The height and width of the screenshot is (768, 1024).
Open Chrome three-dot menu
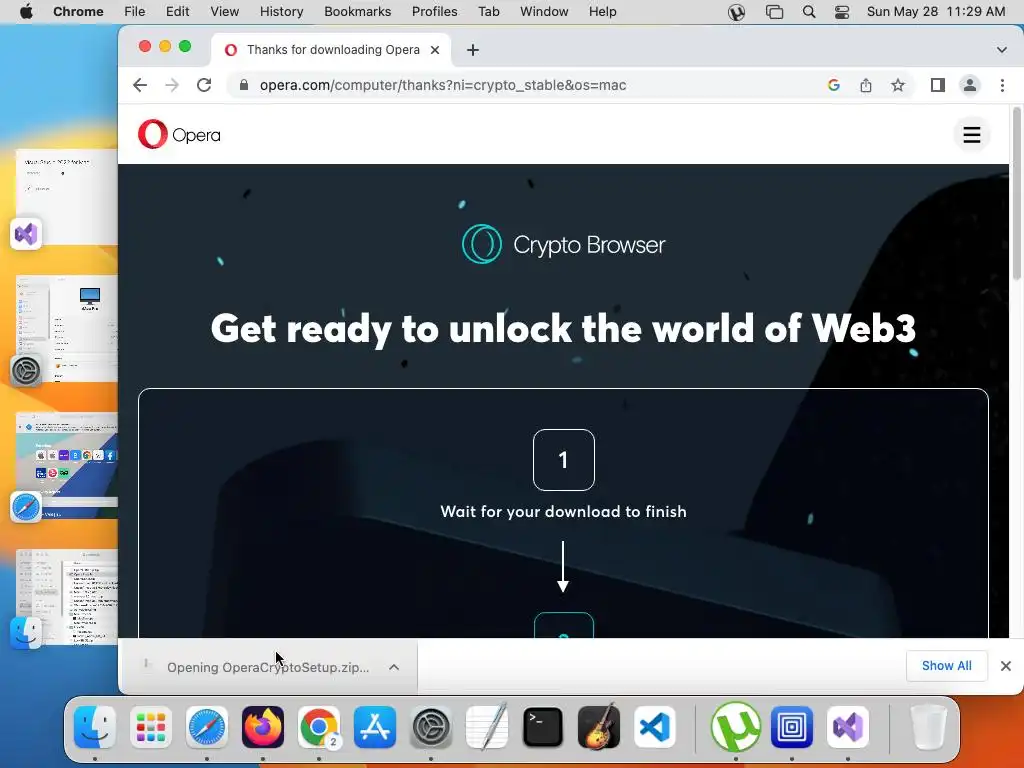pos(1002,85)
